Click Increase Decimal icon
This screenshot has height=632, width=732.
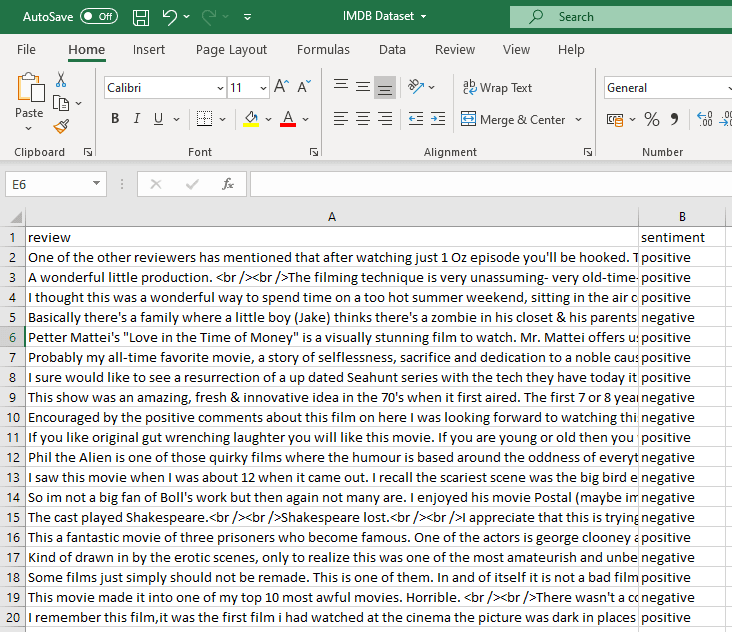pyautogui.click(x=704, y=119)
